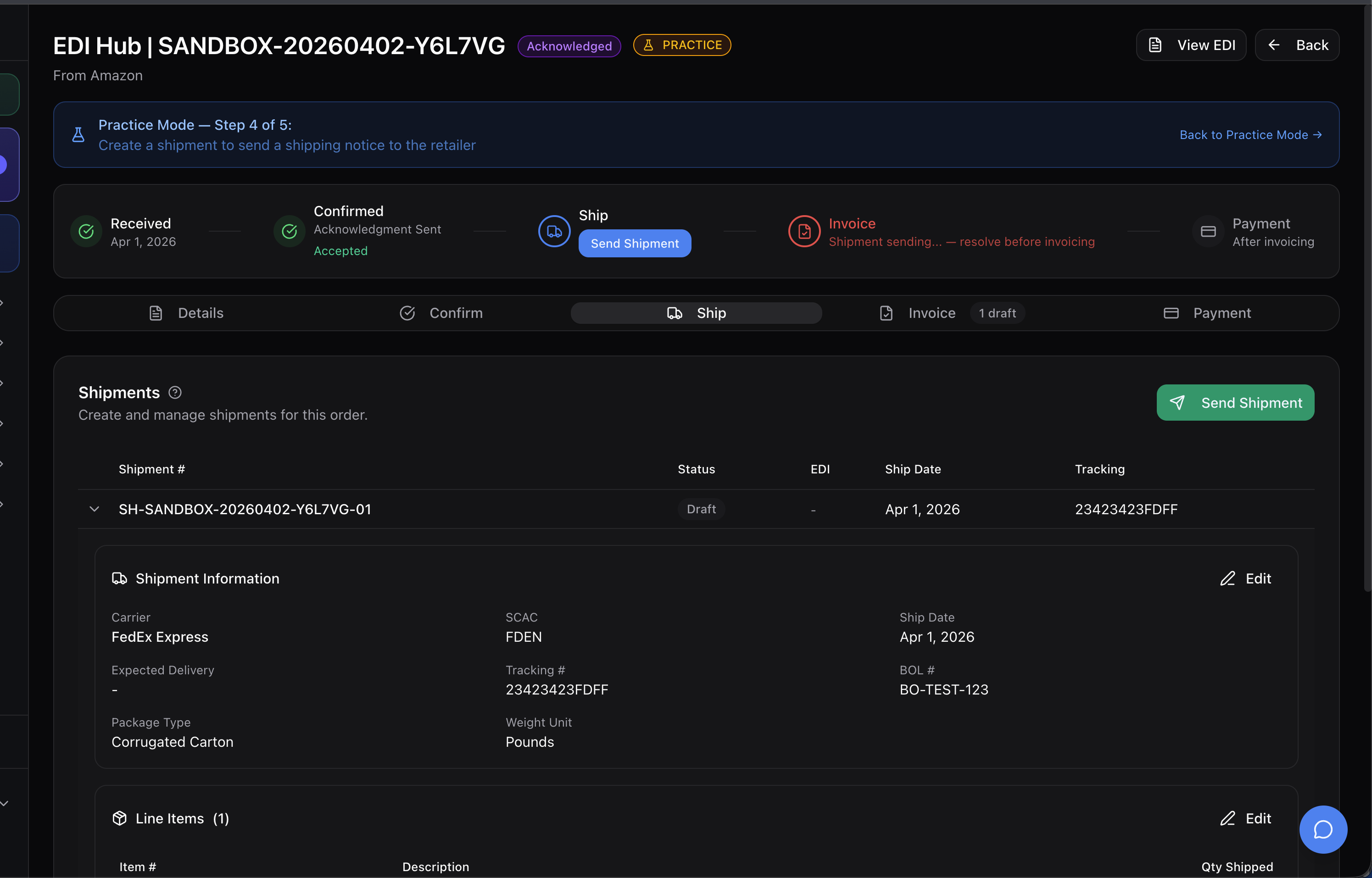Go Back using the arrow button
Screen dimensions: 1372x878
(x=1297, y=45)
